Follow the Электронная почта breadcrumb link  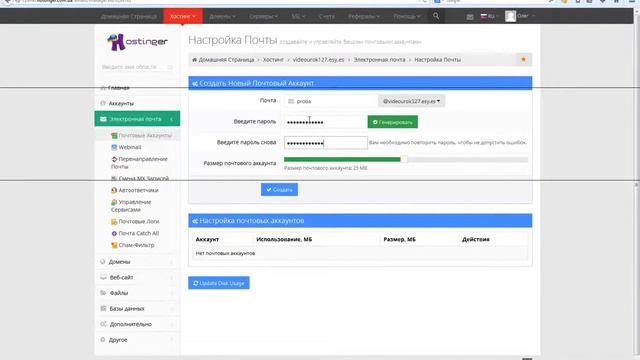pyautogui.click(x=379, y=60)
